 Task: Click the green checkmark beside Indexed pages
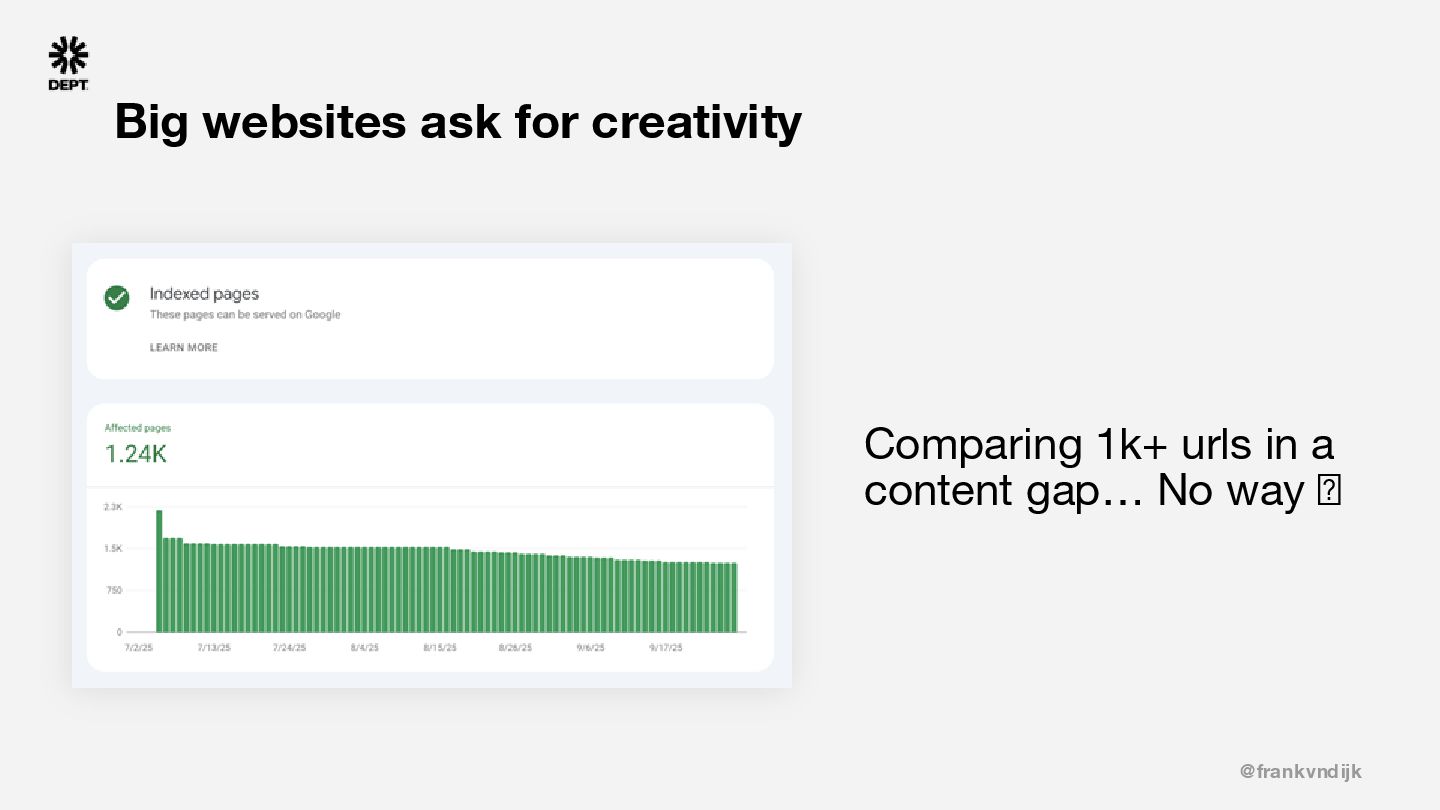pos(117,298)
